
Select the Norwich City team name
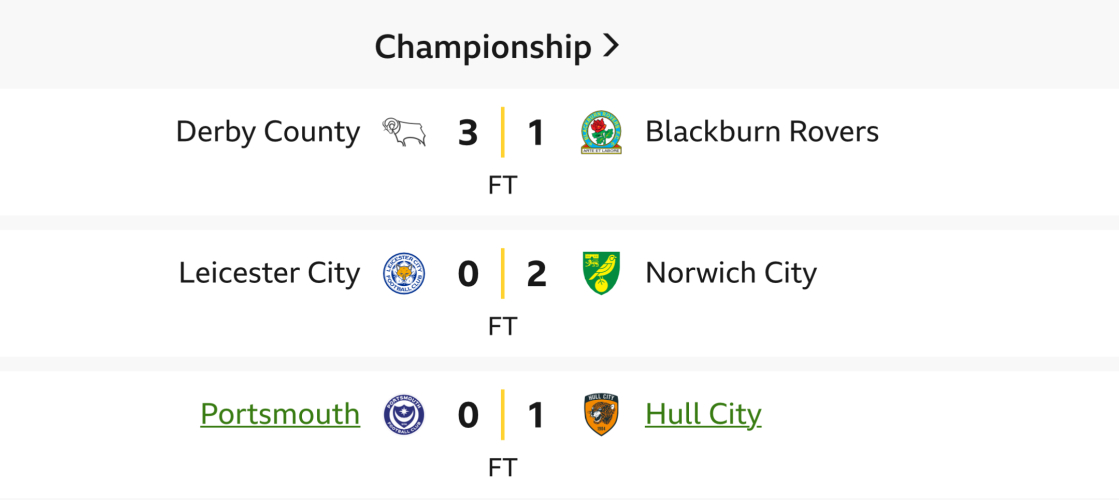pyautogui.click(x=731, y=273)
